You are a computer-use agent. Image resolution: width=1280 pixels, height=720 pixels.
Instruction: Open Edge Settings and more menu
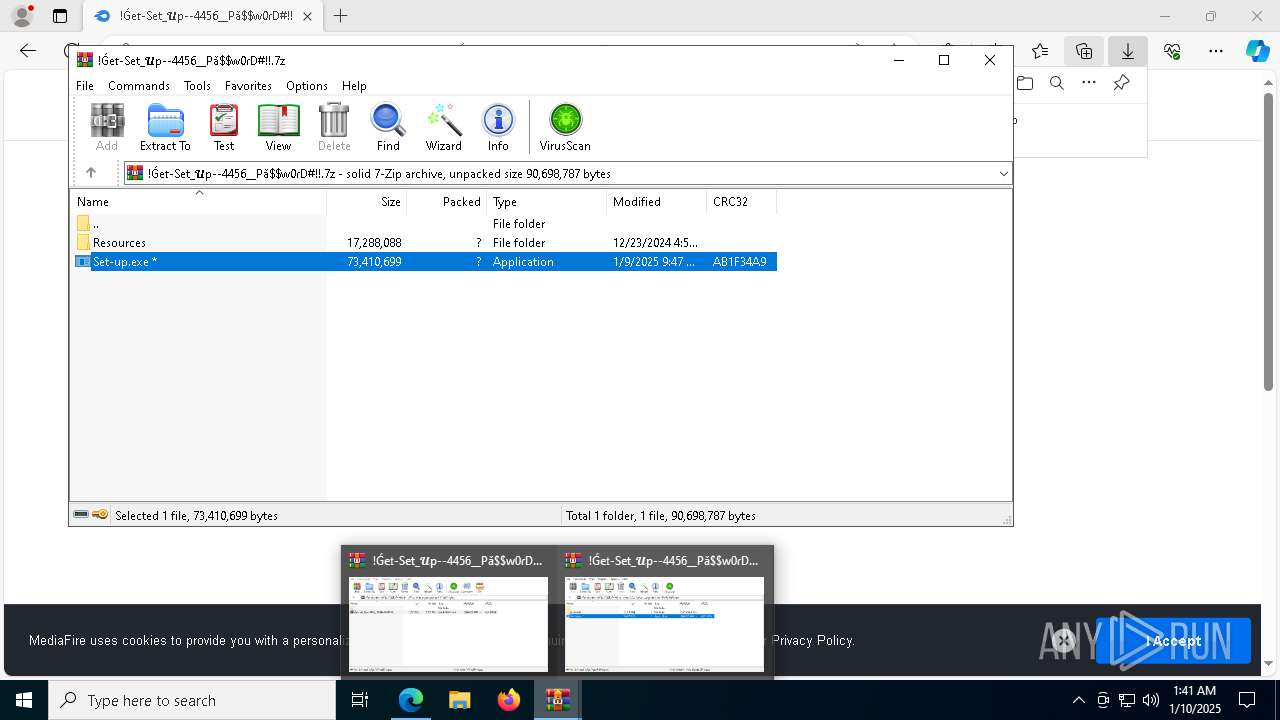coord(1216,51)
